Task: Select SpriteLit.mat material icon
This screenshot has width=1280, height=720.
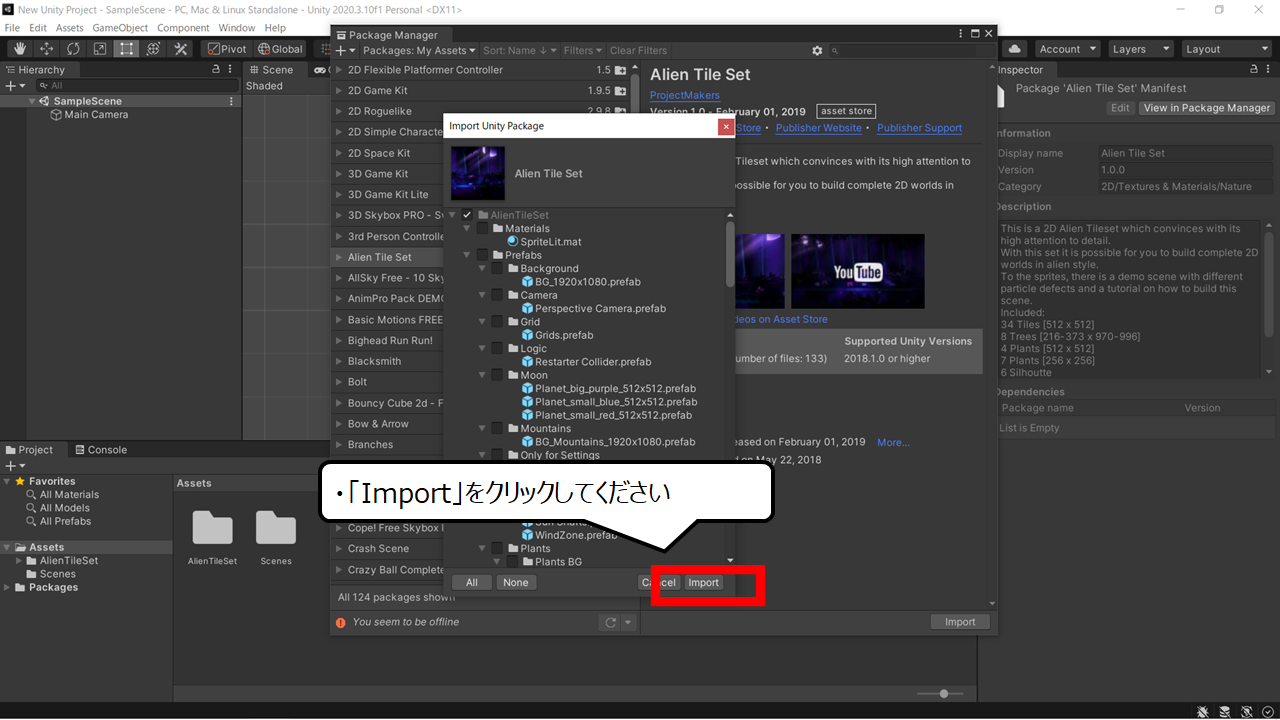Action: click(512, 241)
